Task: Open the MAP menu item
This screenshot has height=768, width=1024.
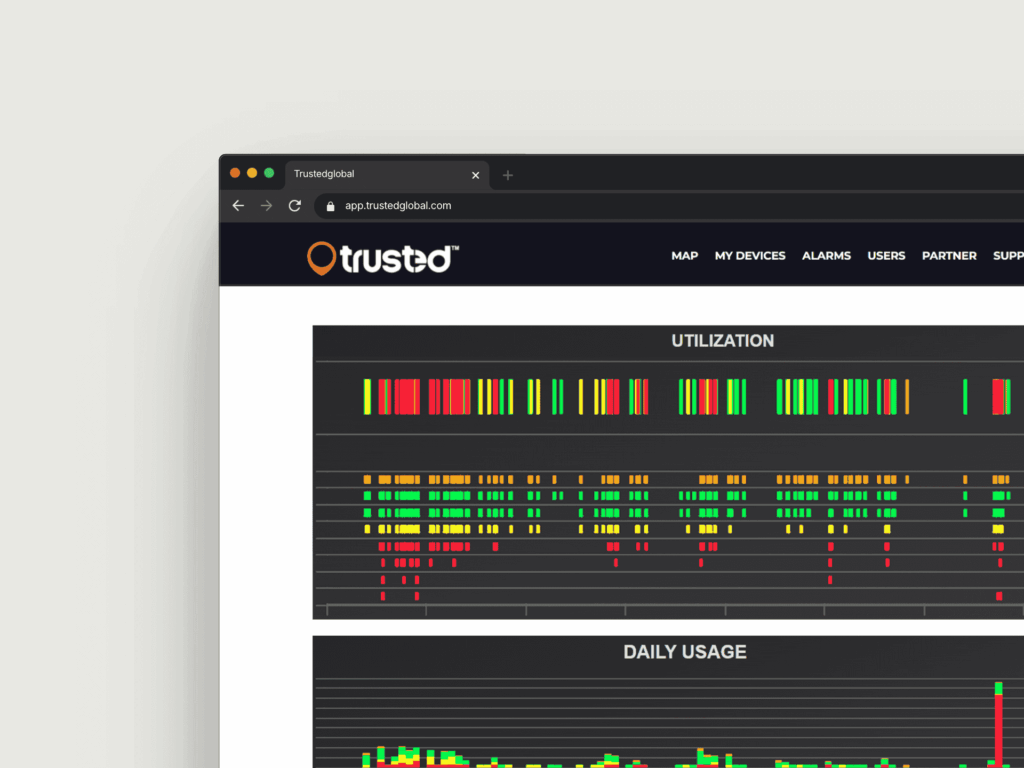Action: tap(685, 256)
